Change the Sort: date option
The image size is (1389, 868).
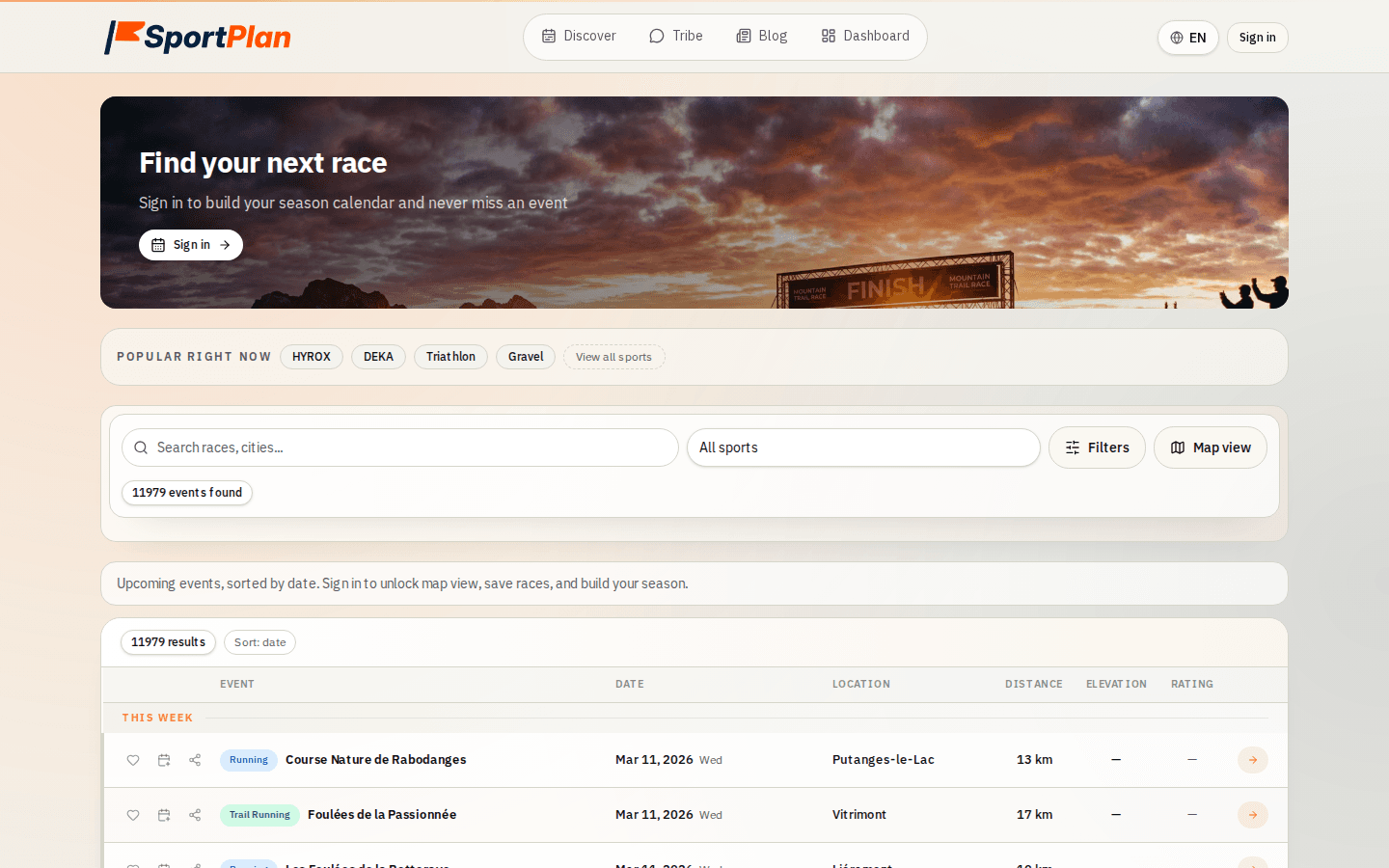(259, 642)
